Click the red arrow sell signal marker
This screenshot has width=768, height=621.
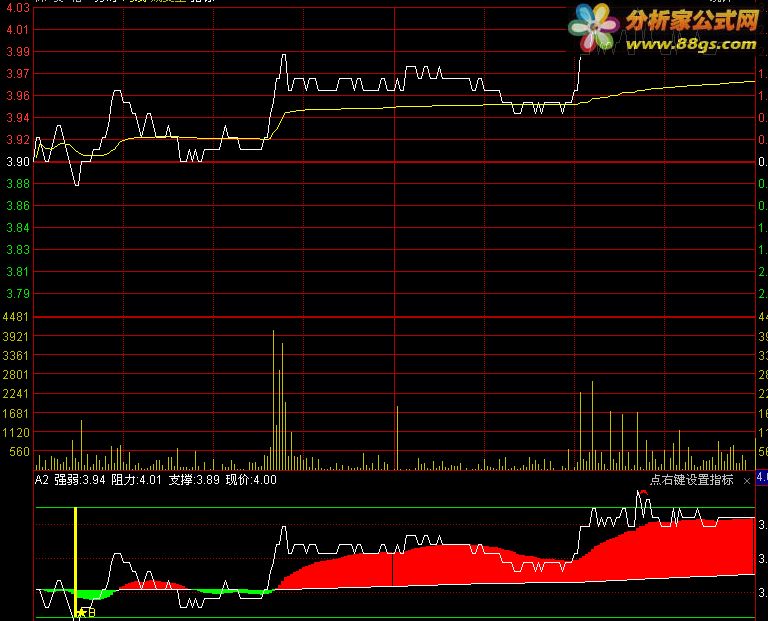coord(644,492)
